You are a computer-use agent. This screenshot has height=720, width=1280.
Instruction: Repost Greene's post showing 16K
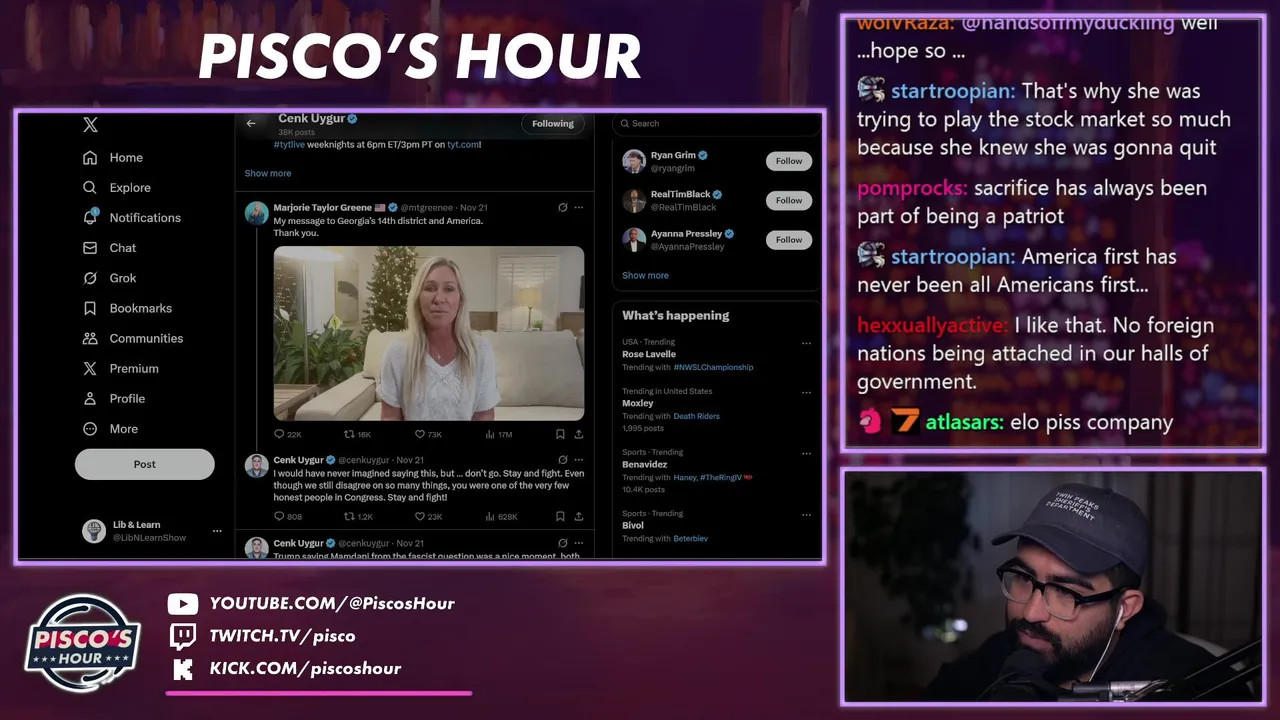pyautogui.click(x=357, y=434)
